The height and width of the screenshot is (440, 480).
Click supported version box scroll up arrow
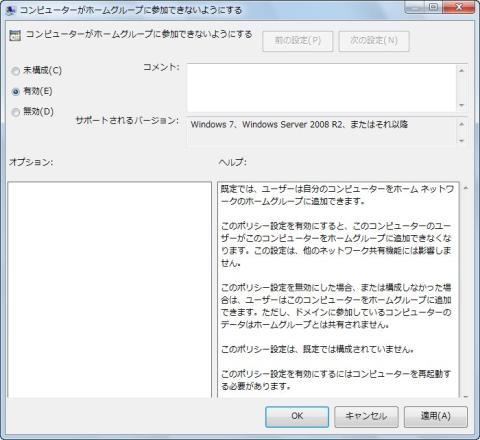[462, 124]
